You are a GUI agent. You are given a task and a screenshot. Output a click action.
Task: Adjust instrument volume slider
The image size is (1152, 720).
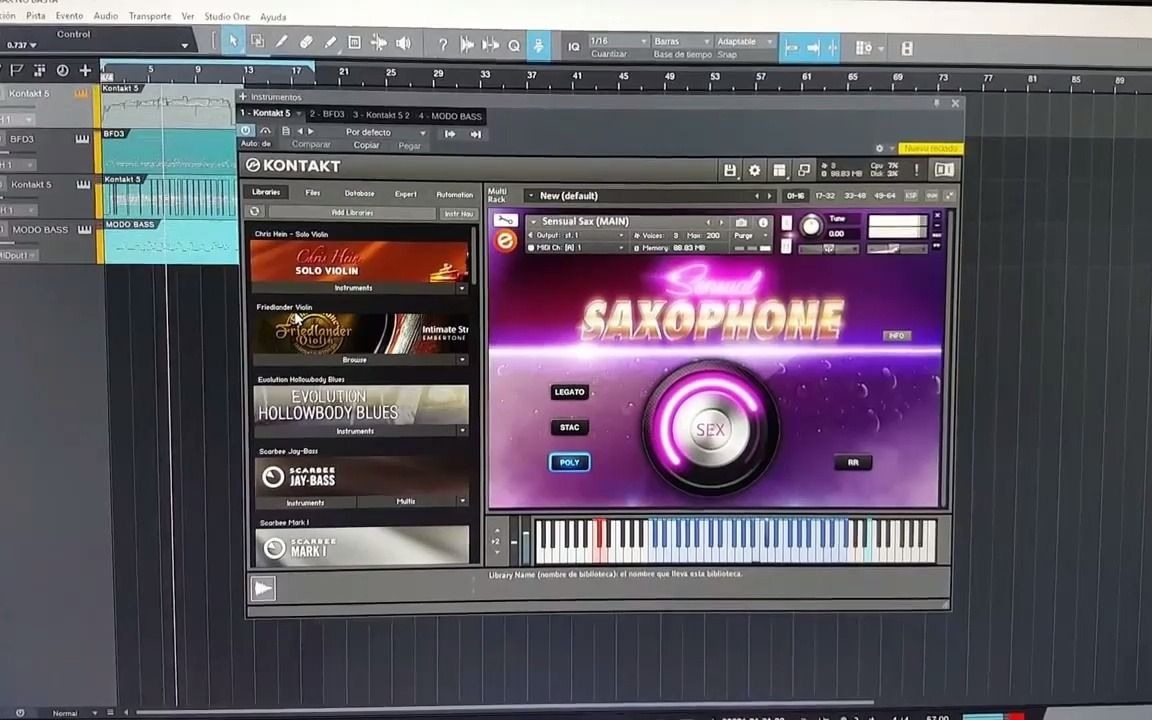click(x=896, y=250)
